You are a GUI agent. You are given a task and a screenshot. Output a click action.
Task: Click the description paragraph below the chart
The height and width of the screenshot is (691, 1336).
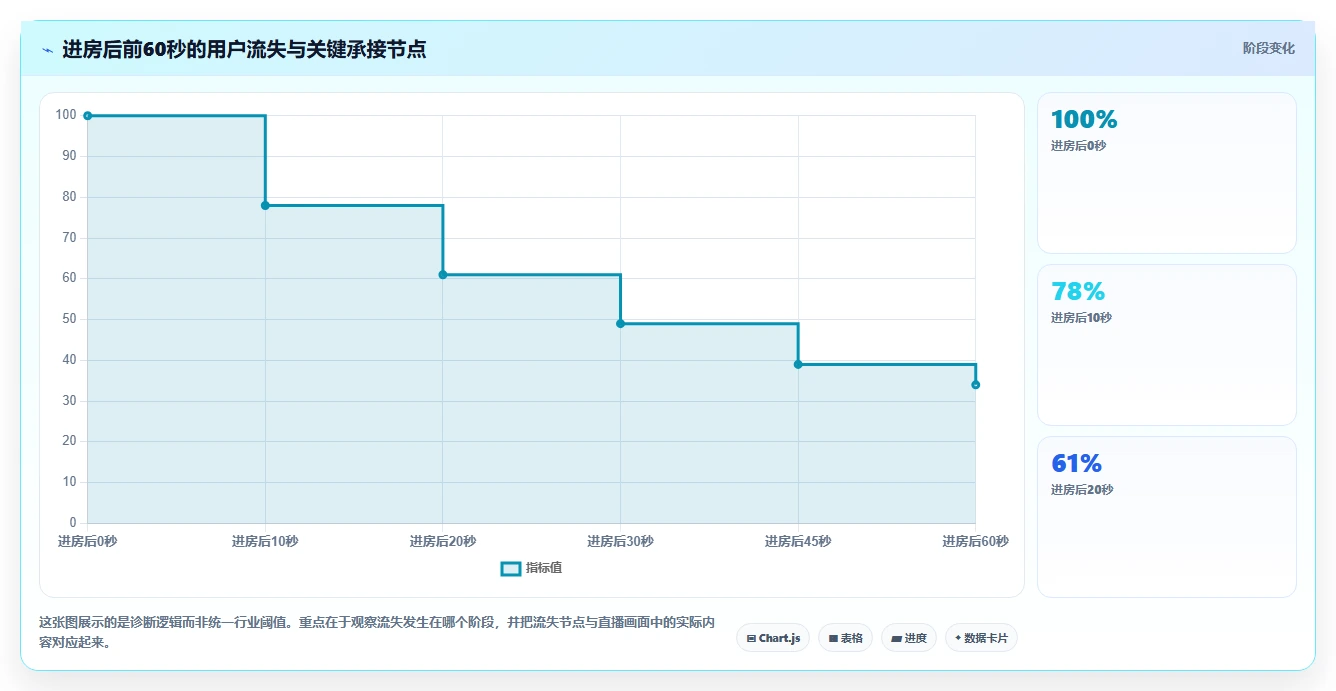377,632
